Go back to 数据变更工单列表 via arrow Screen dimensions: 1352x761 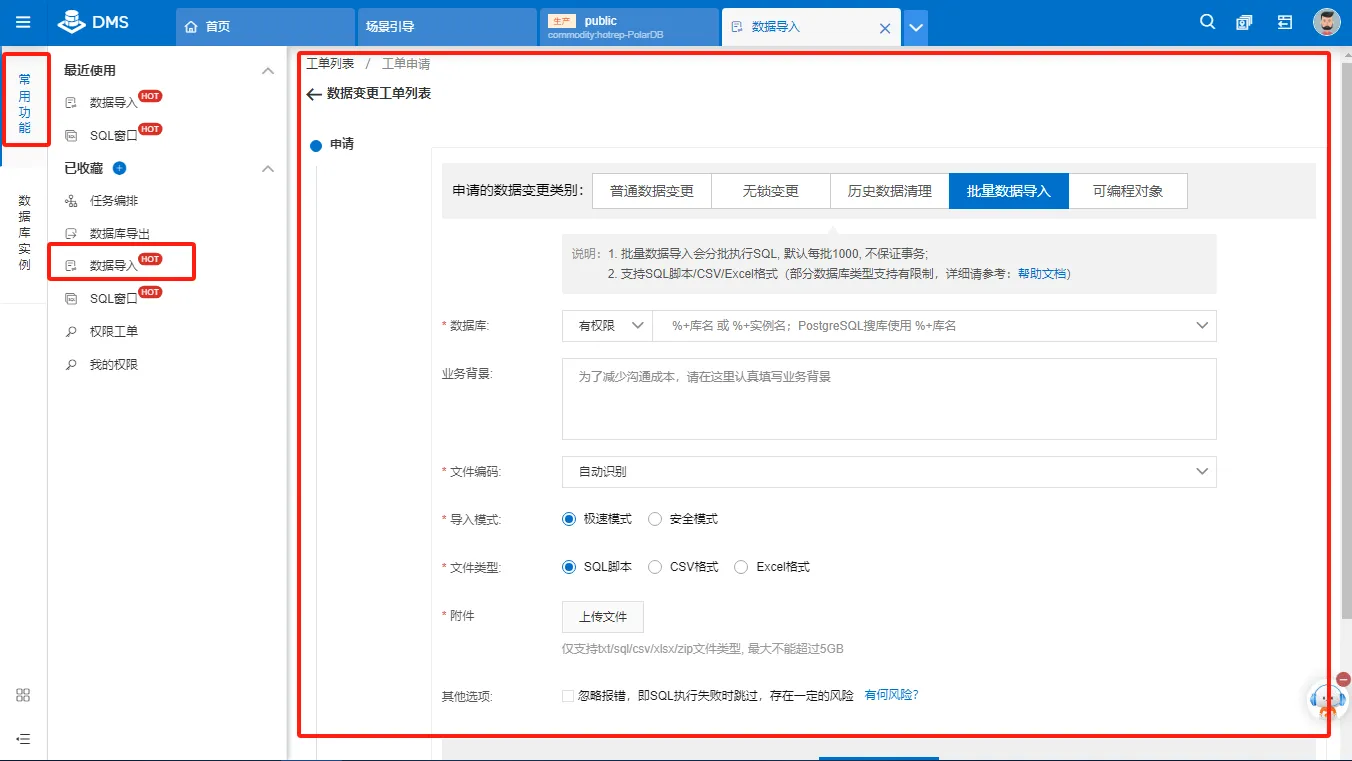pyautogui.click(x=314, y=94)
